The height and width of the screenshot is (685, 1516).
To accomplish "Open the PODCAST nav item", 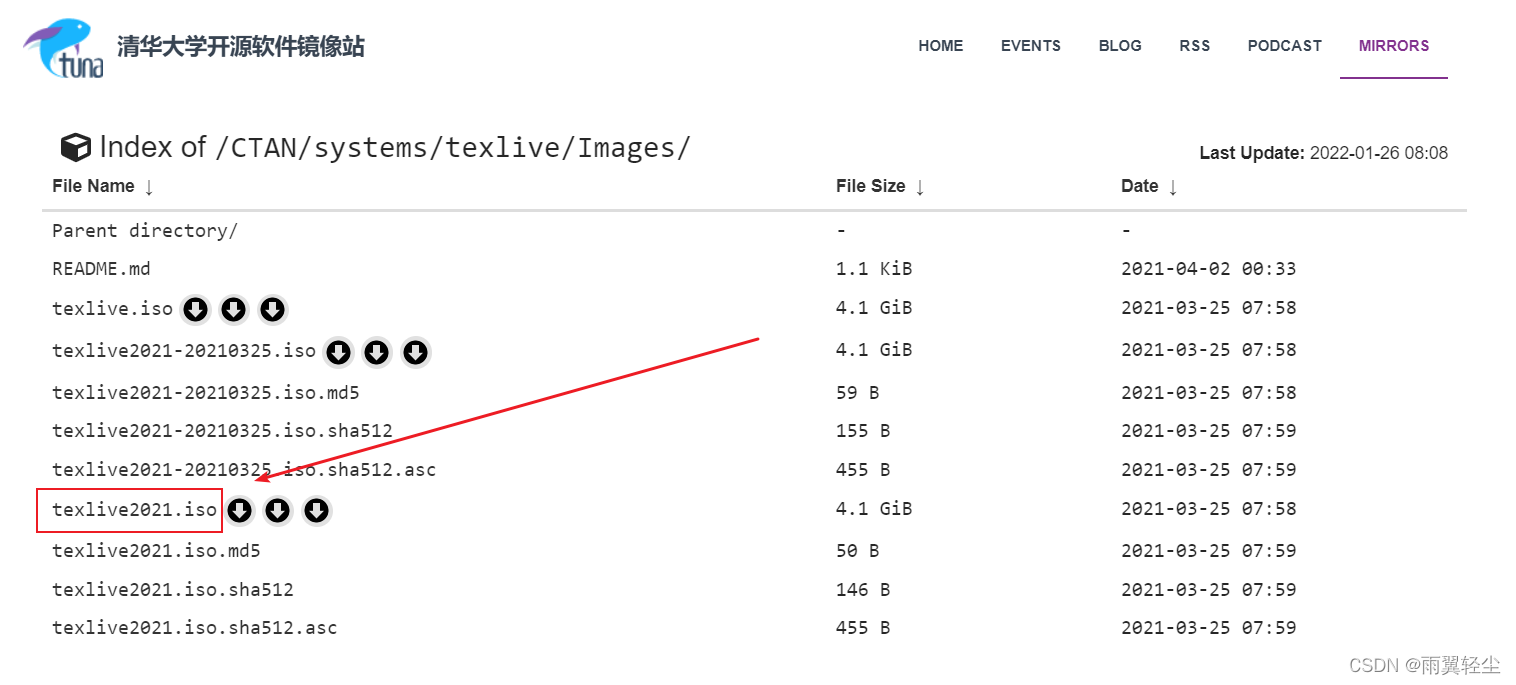I will point(1285,46).
